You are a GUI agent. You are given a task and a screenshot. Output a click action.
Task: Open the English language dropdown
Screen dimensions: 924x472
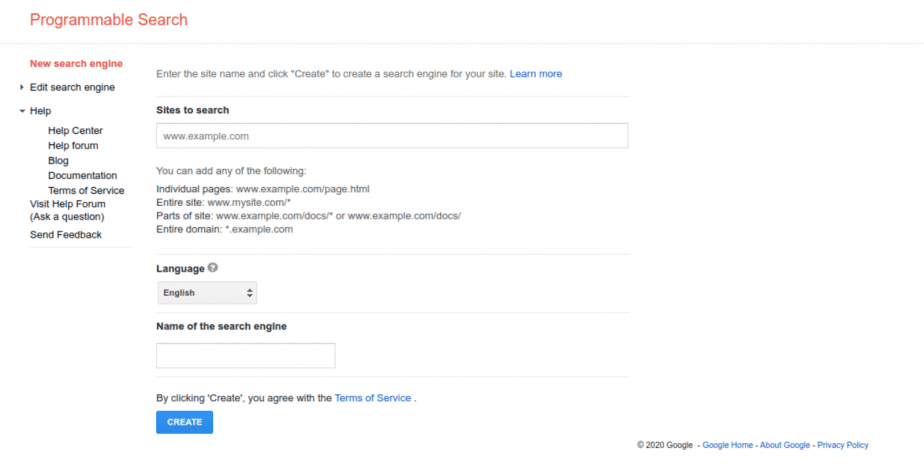(x=207, y=293)
